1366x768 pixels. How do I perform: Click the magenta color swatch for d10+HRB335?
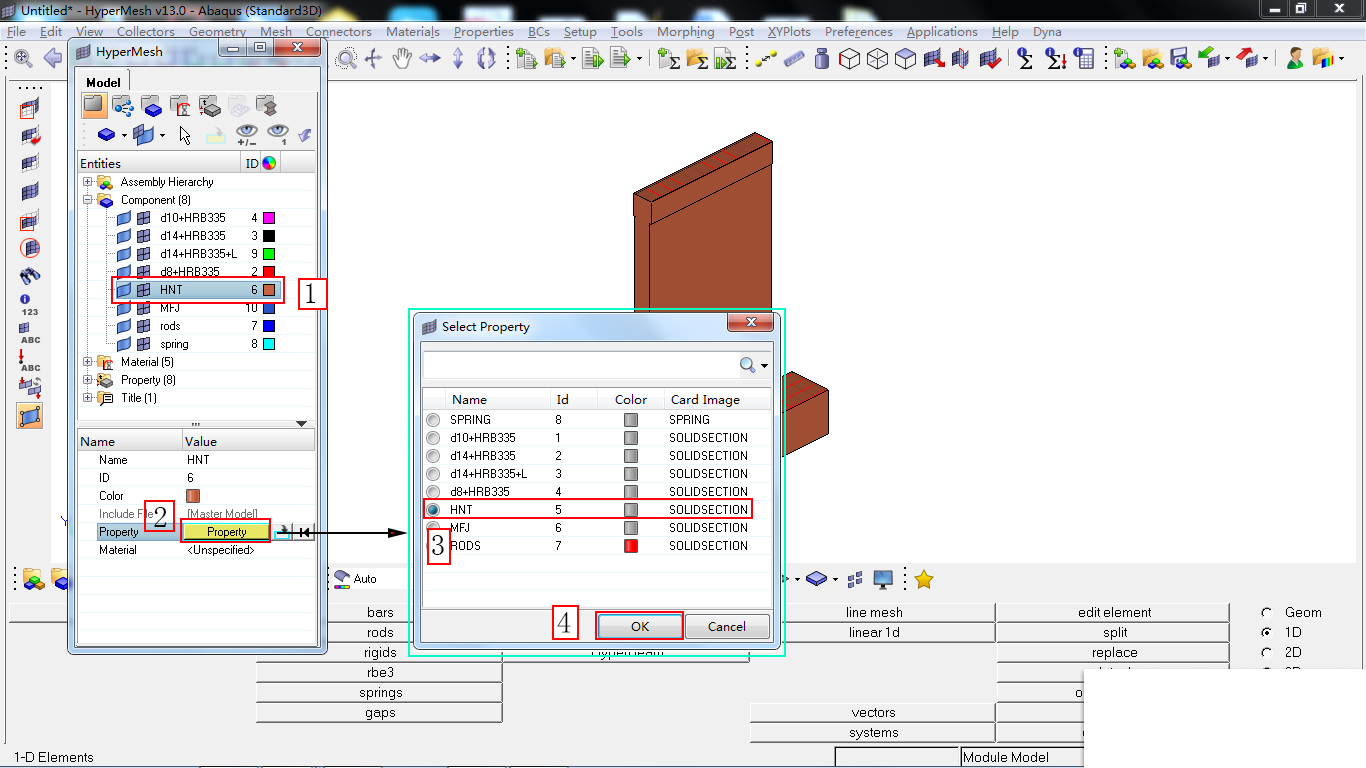pyautogui.click(x=269, y=218)
